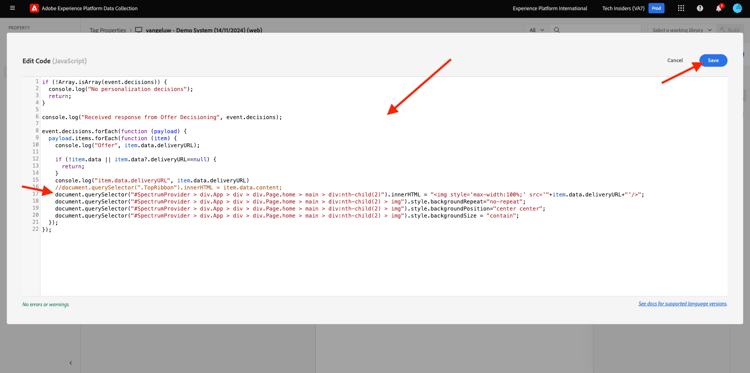Click the payload.items.forEach line
This screenshot has width=750, height=373.
tap(112, 138)
